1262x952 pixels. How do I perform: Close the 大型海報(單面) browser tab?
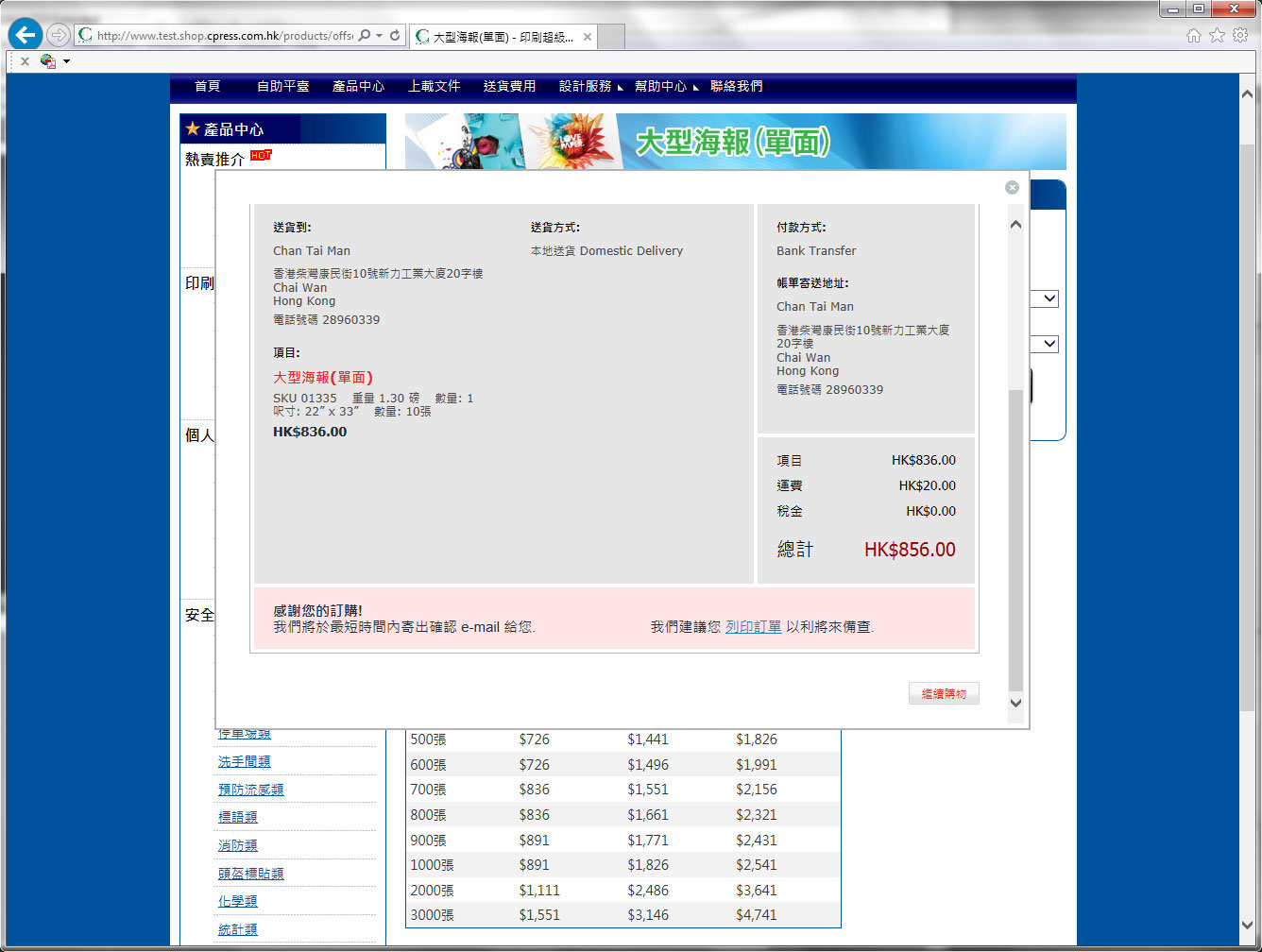pyautogui.click(x=588, y=37)
